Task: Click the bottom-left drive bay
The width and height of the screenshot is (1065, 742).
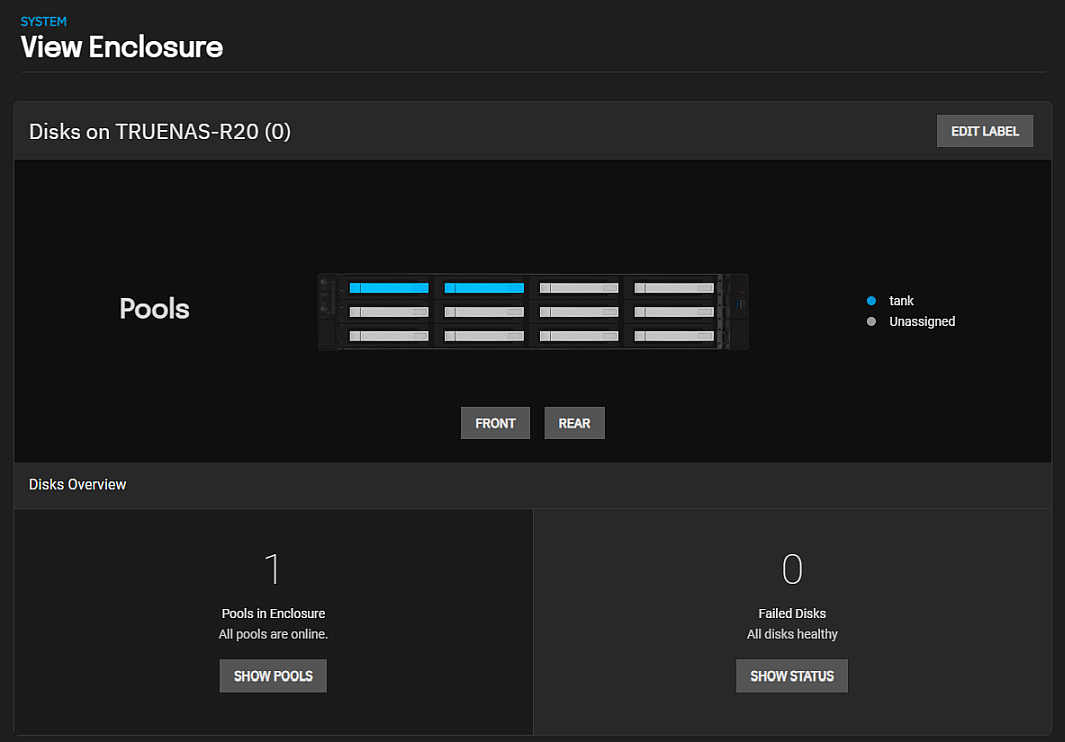Action: pos(389,336)
